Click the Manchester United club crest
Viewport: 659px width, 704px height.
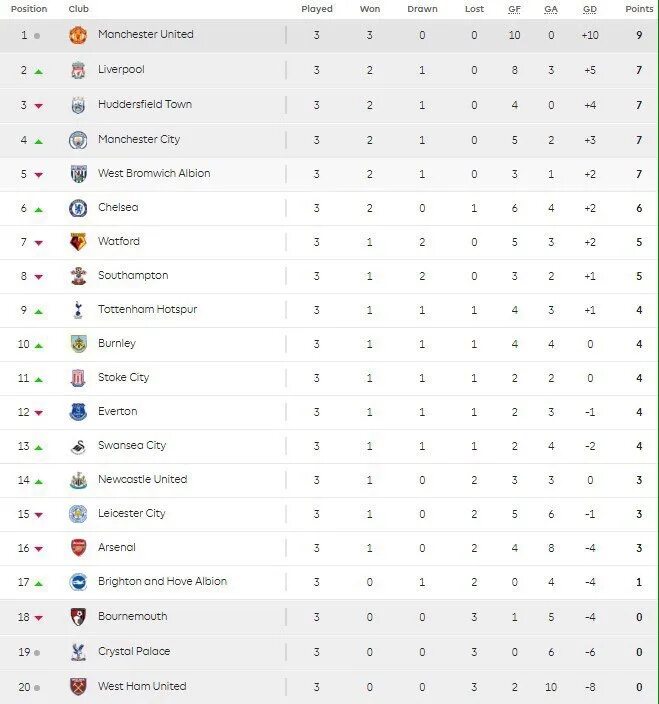click(x=78, y=35)
